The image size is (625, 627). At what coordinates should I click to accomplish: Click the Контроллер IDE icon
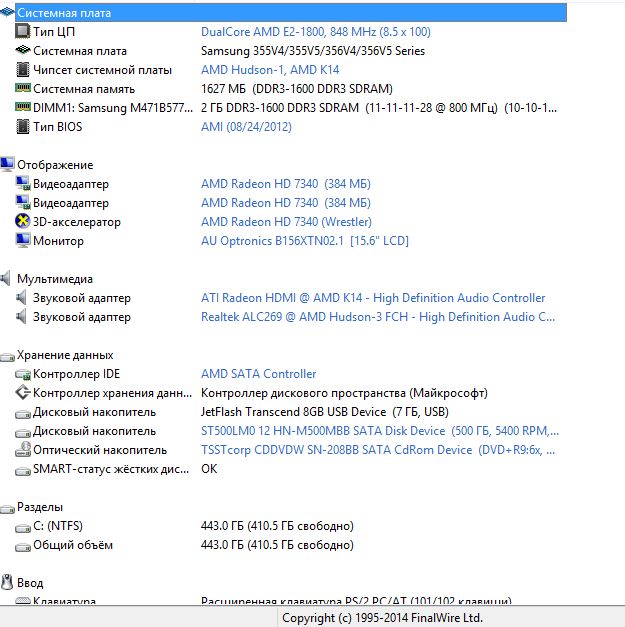pos(23,375)
